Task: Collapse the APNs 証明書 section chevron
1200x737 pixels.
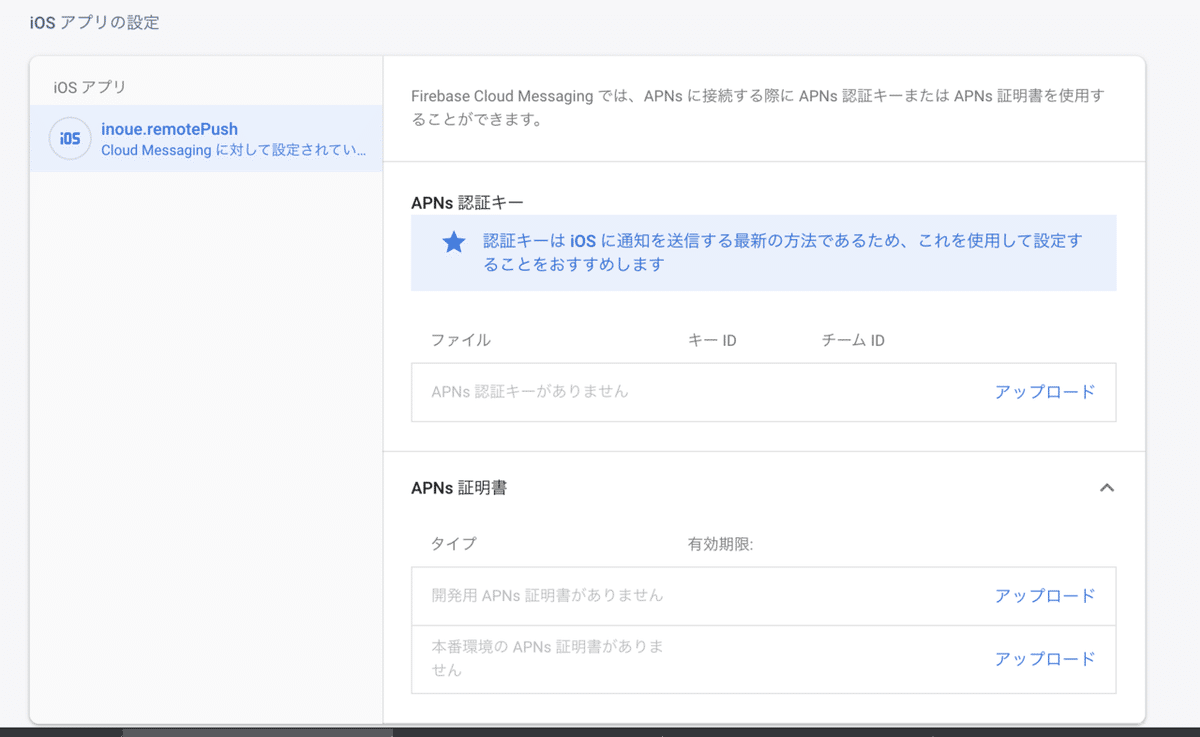Action: tap(1106, 488)
